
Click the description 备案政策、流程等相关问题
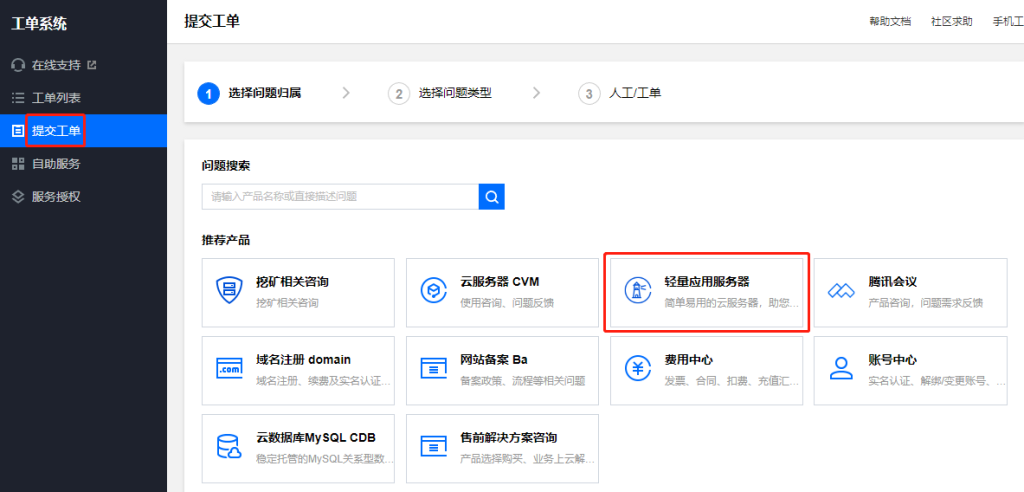click(x=522, y=381)
